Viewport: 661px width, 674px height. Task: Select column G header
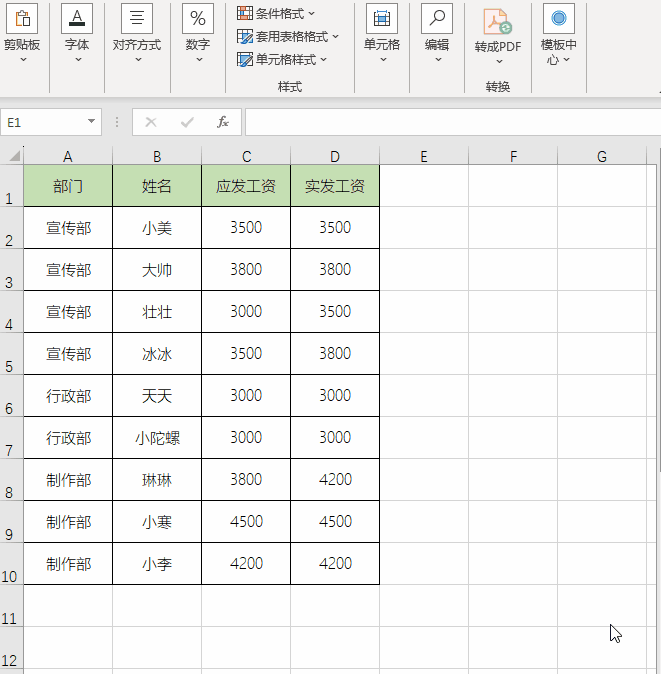point(602,156)
